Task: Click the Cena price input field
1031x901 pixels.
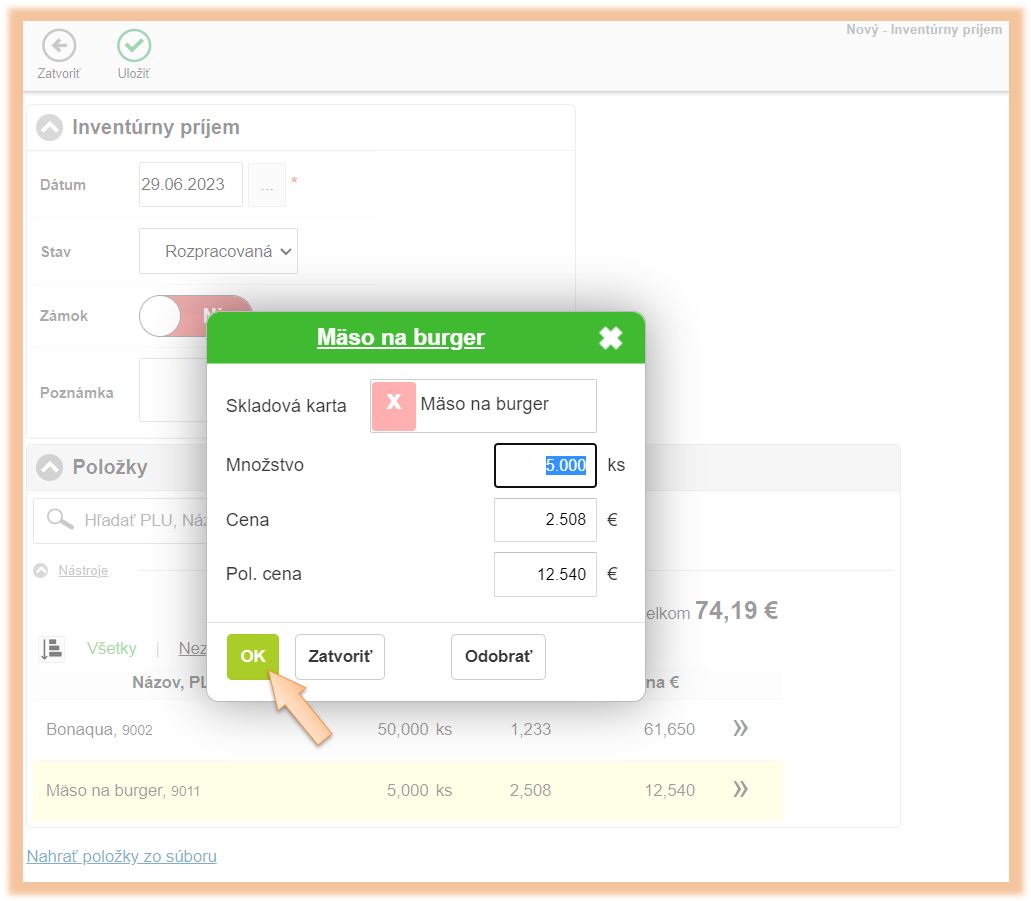Action: 545,520
